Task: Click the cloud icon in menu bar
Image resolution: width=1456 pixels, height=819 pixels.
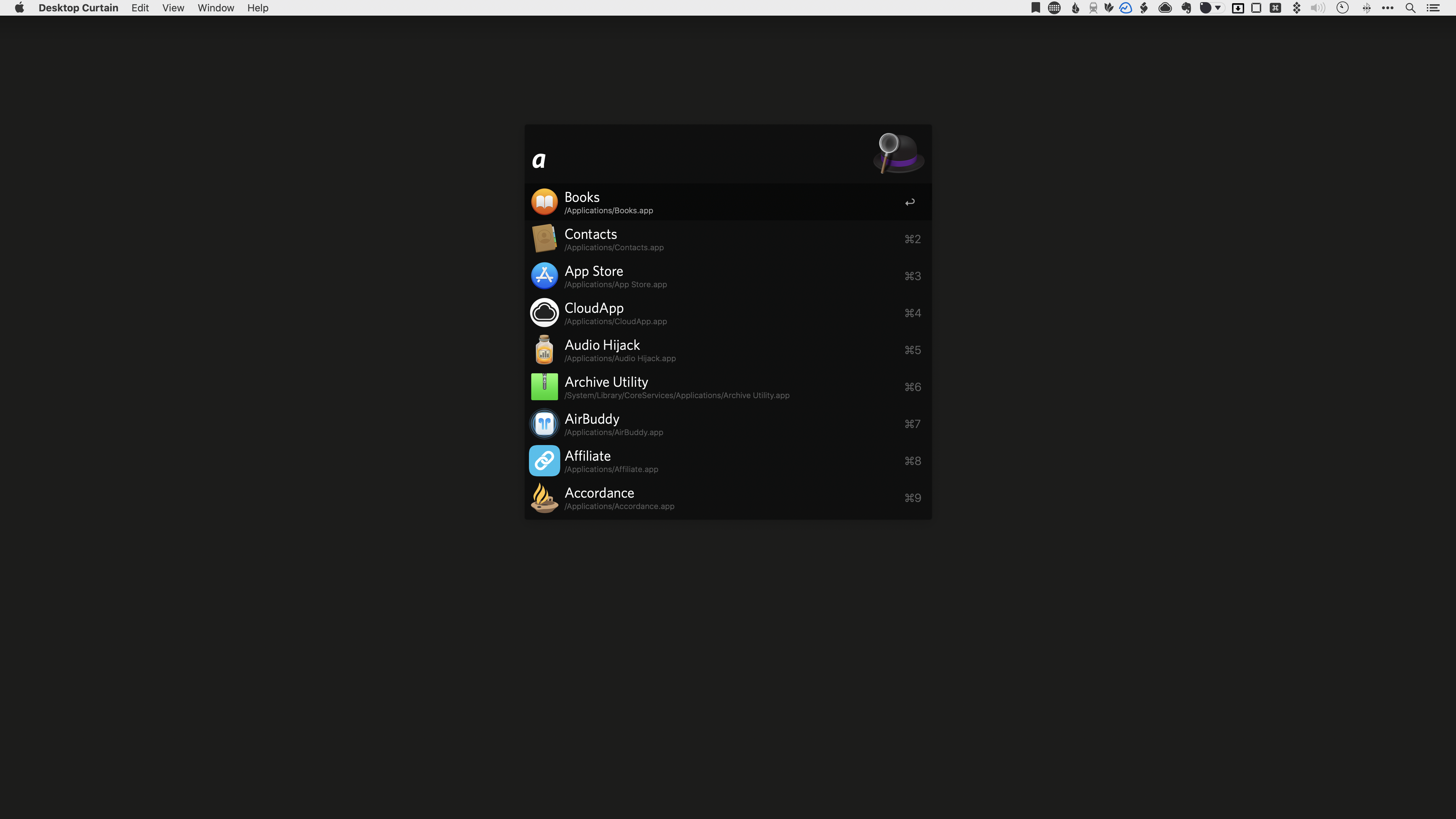Action: coord(1165,8)
